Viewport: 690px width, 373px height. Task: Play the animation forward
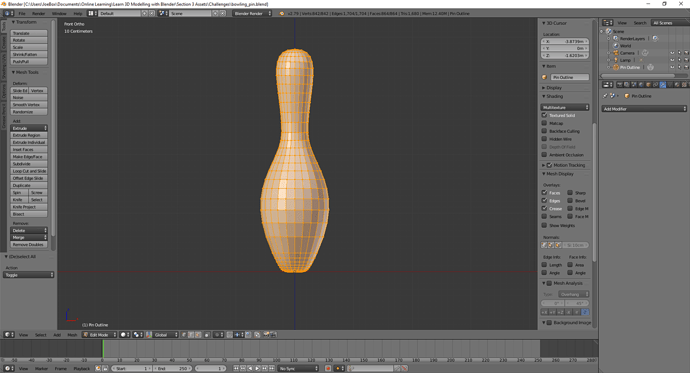click(x=257, y=368)
